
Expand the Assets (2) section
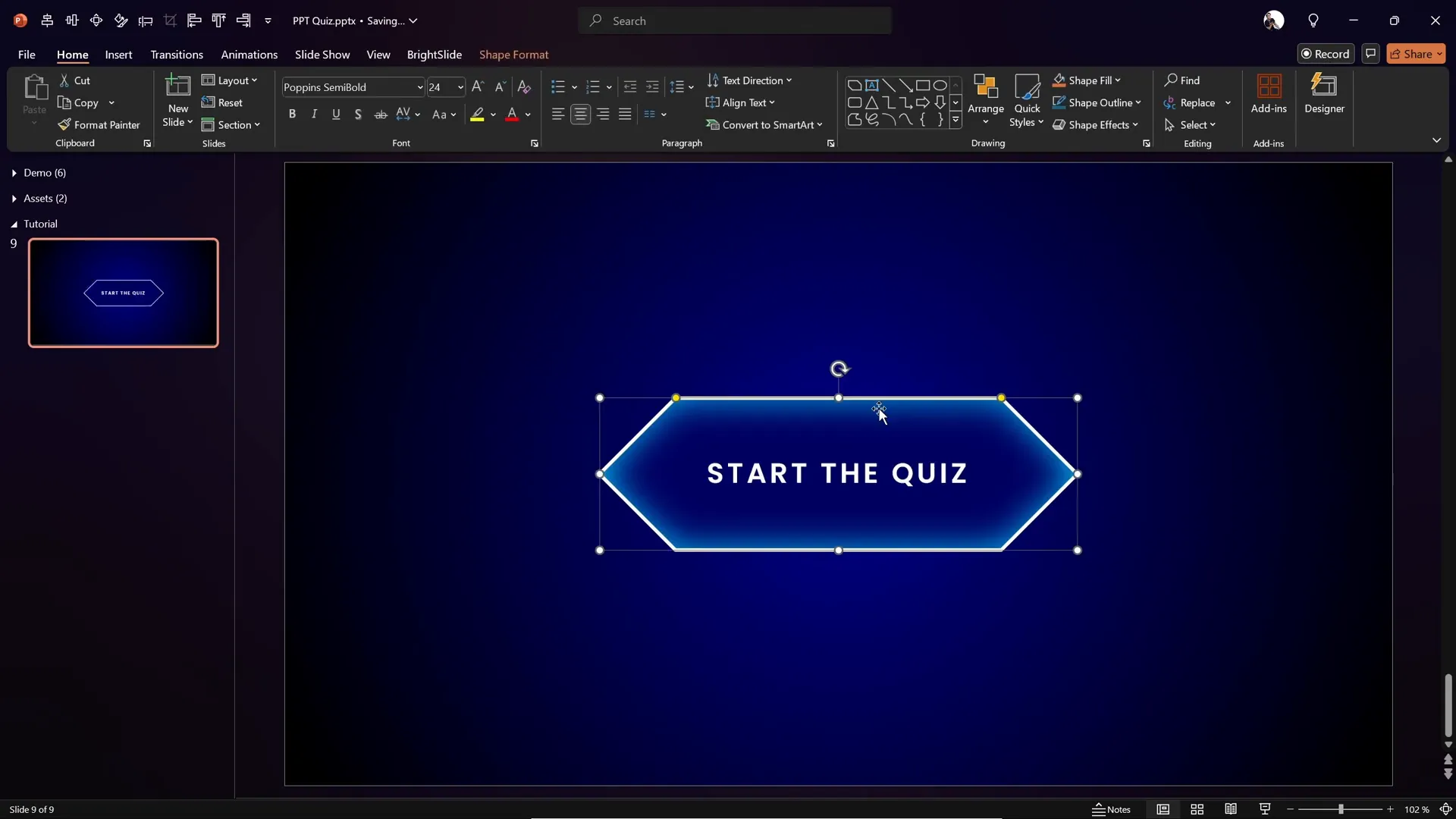pyautogui.click(x=14, y=199)
